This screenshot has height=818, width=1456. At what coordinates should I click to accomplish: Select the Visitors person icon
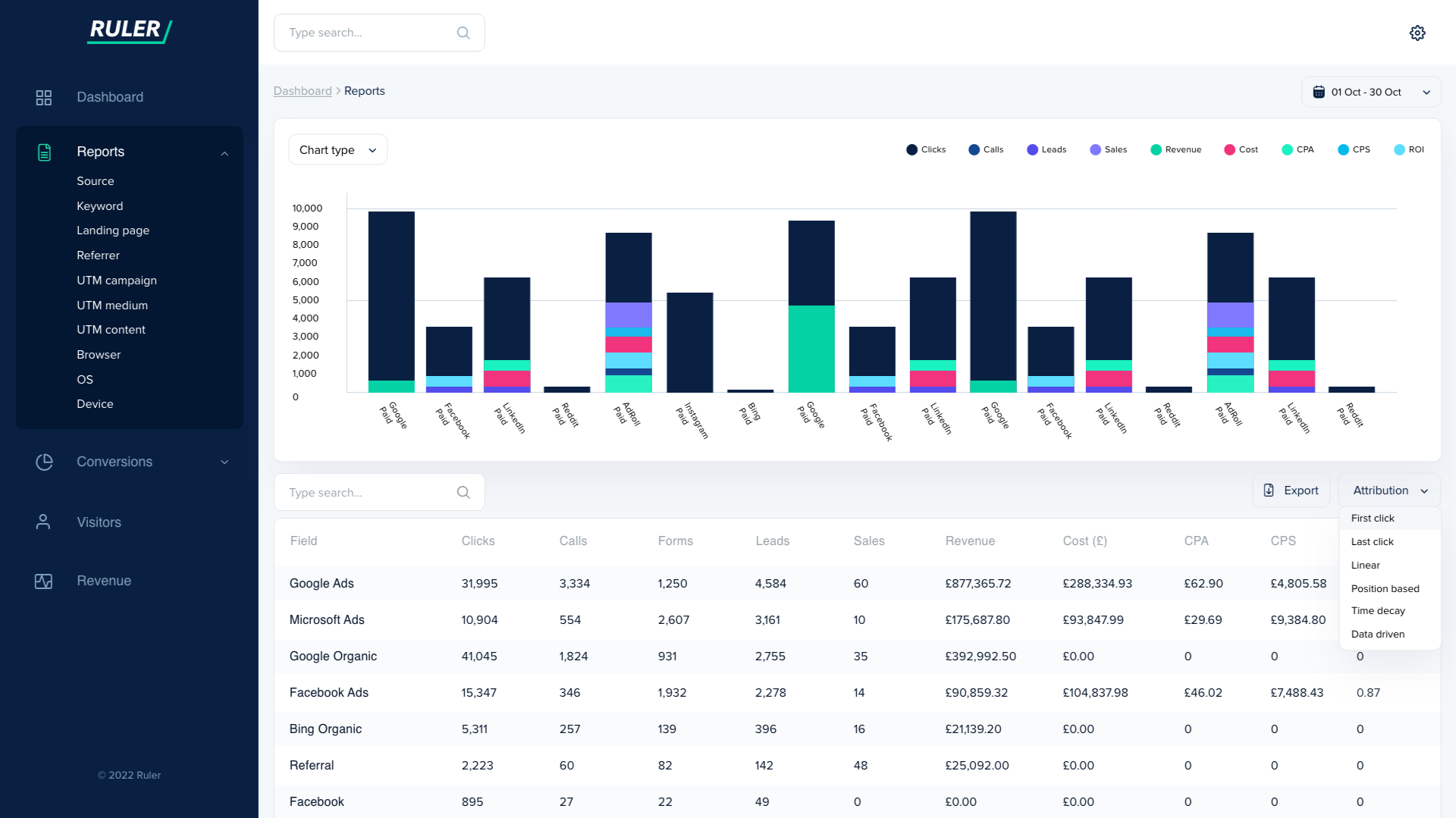tap(44, 522)
